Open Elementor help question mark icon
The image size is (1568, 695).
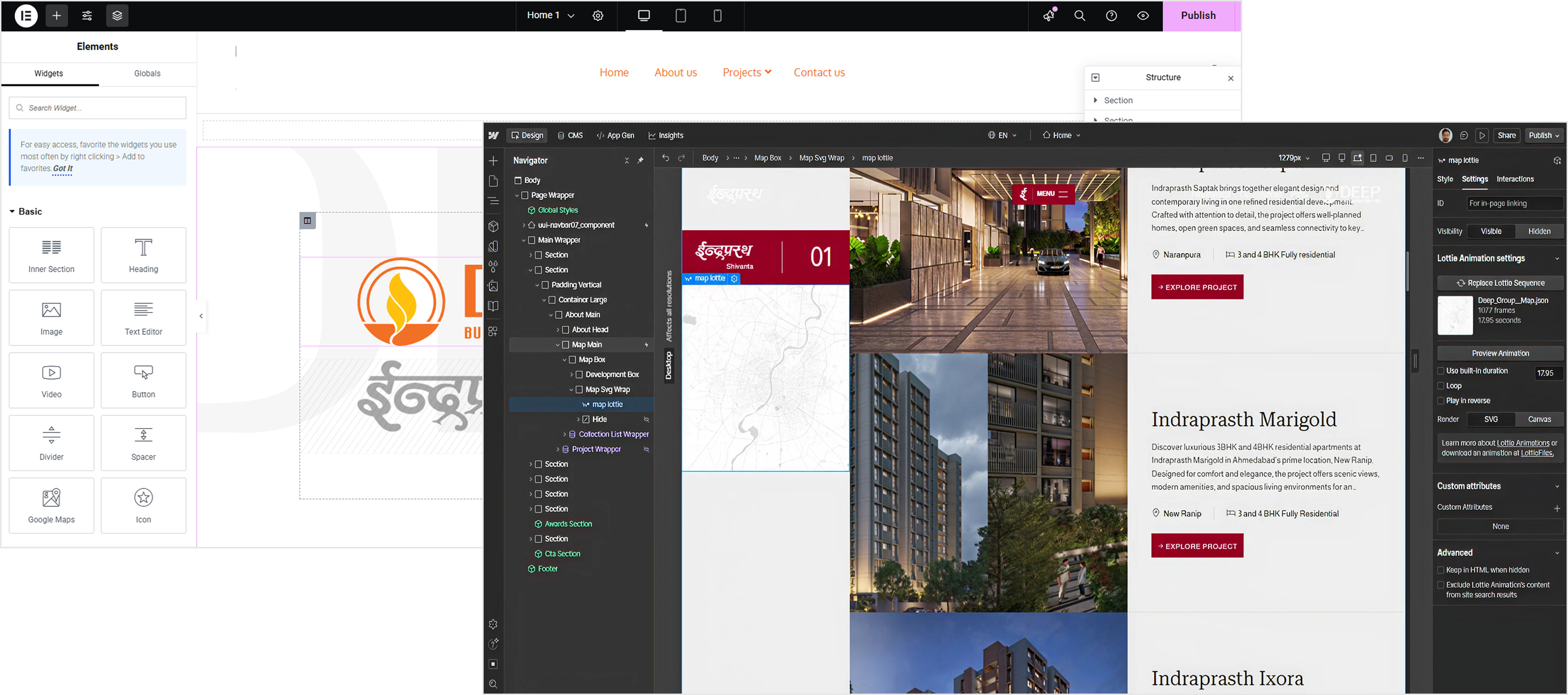tap(1111, 16)
